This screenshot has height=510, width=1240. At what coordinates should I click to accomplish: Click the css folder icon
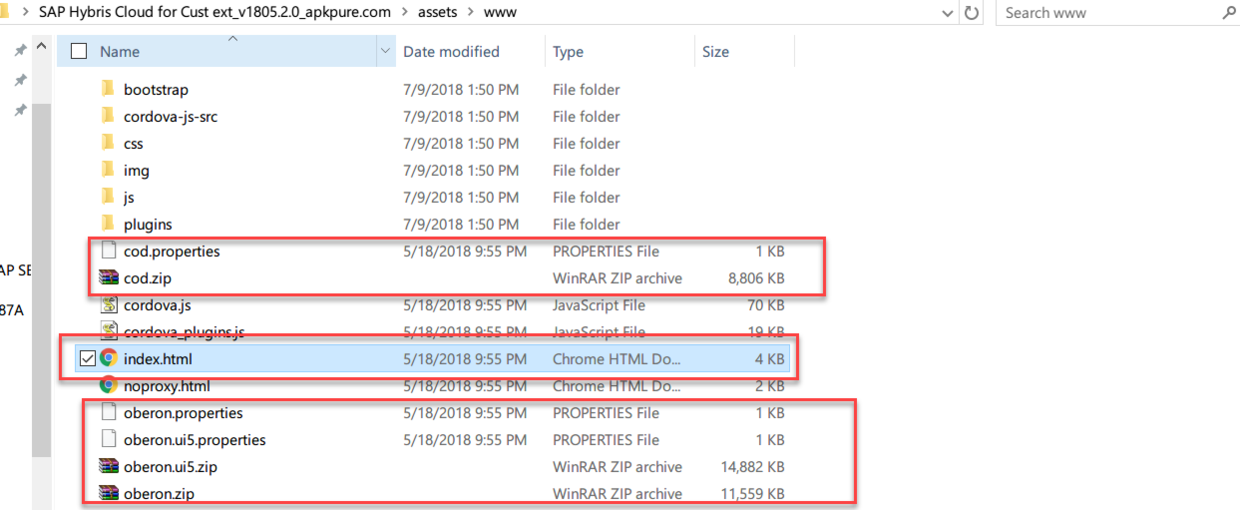(x=108, y=143)
